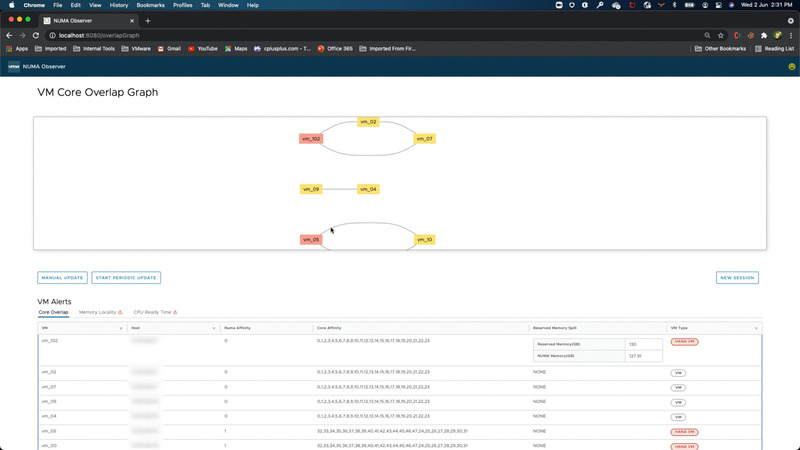The image size is (800, 450).
Task: Open the Chrome Extensions puzzle icon
Action: pyautogui.click(x=764, y=35)
